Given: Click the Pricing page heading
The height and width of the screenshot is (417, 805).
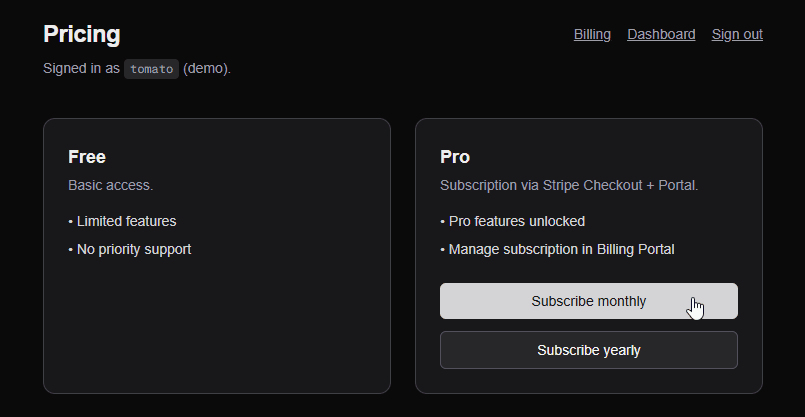Looking at the screenshot, I should [82, 34].
